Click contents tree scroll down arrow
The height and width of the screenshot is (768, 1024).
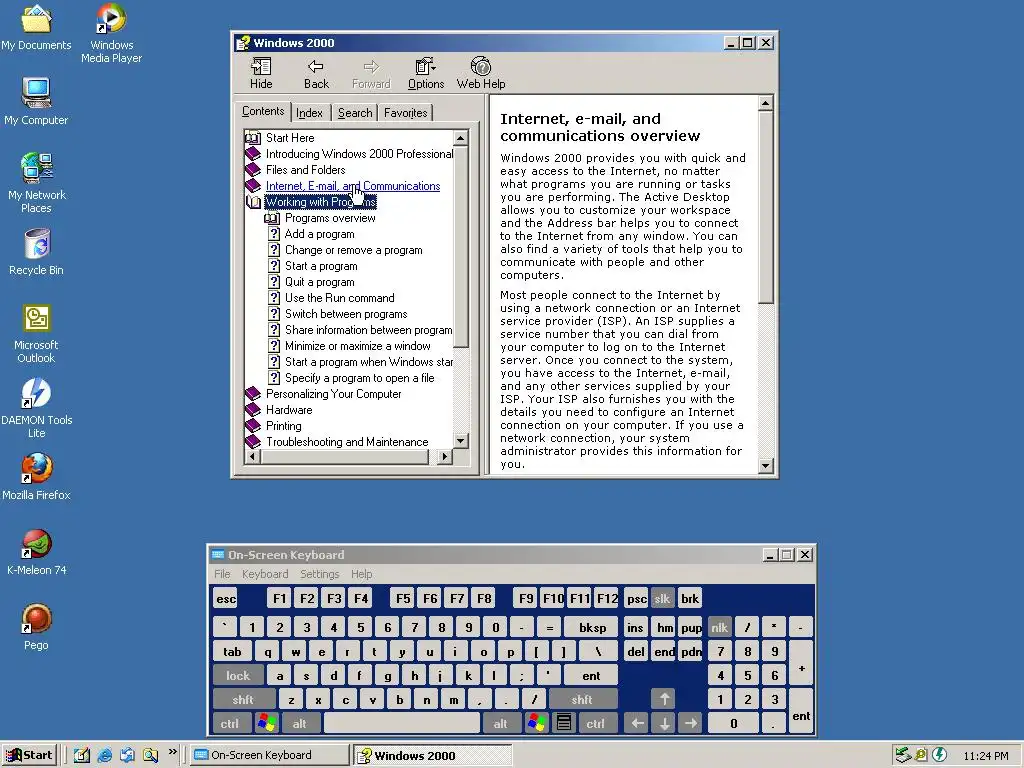click(x=460, y=441)
